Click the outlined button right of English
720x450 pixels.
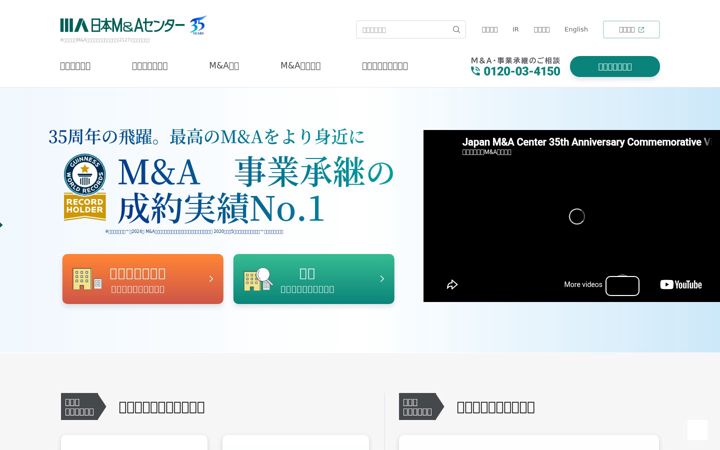pos(631,29)
